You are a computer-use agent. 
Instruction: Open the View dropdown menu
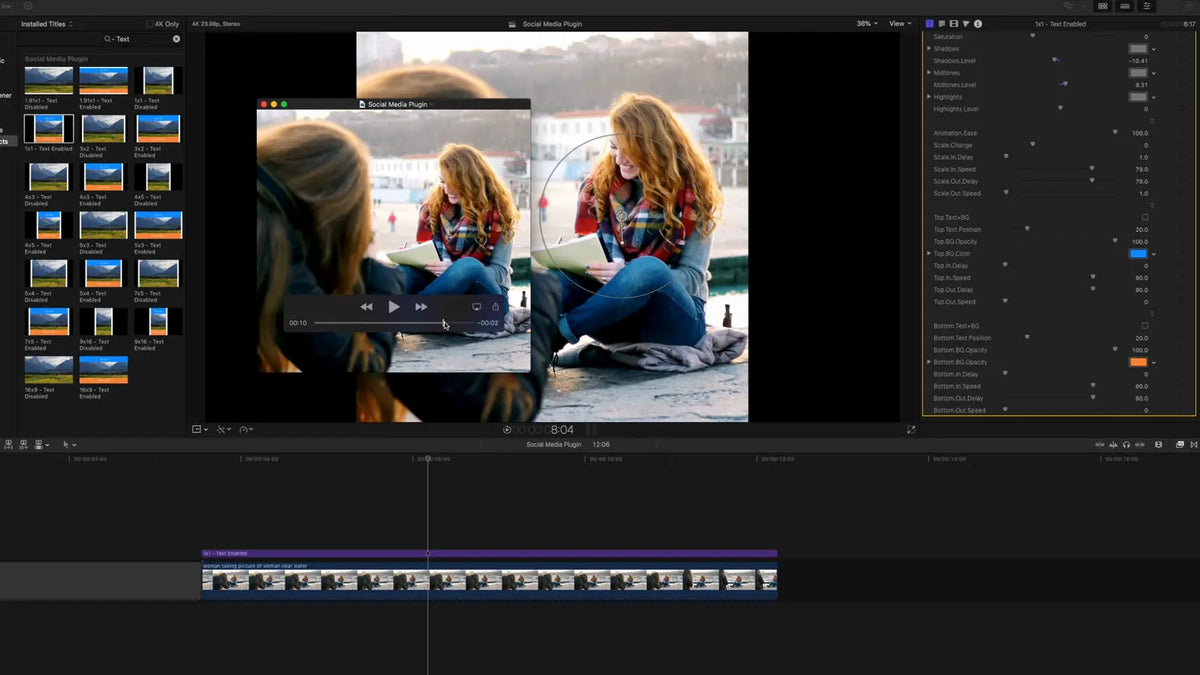(x=900, y=23)
